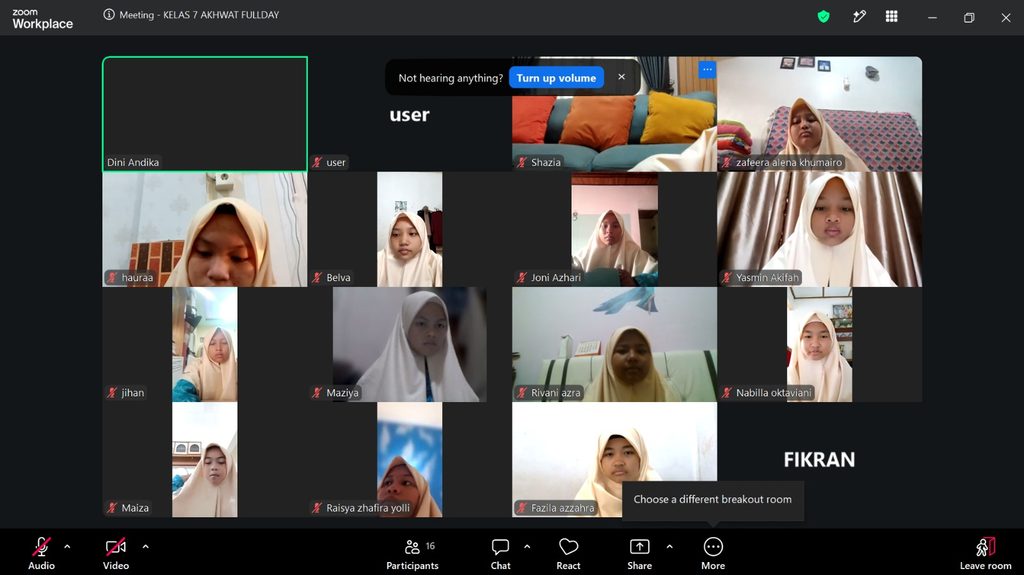The image size is (1024, 575).
Task: Click the Turn up volume button
Action: (556, 78)
